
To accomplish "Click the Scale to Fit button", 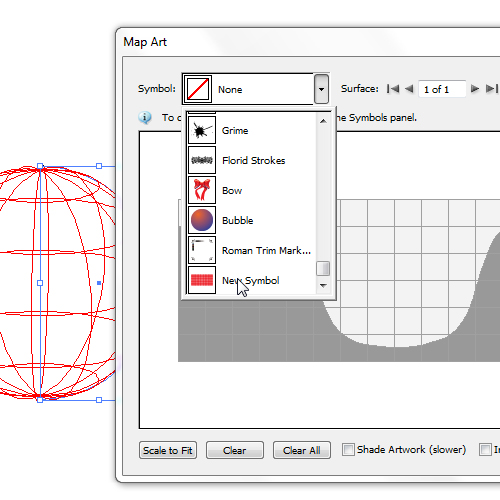I will coord(168,450).
